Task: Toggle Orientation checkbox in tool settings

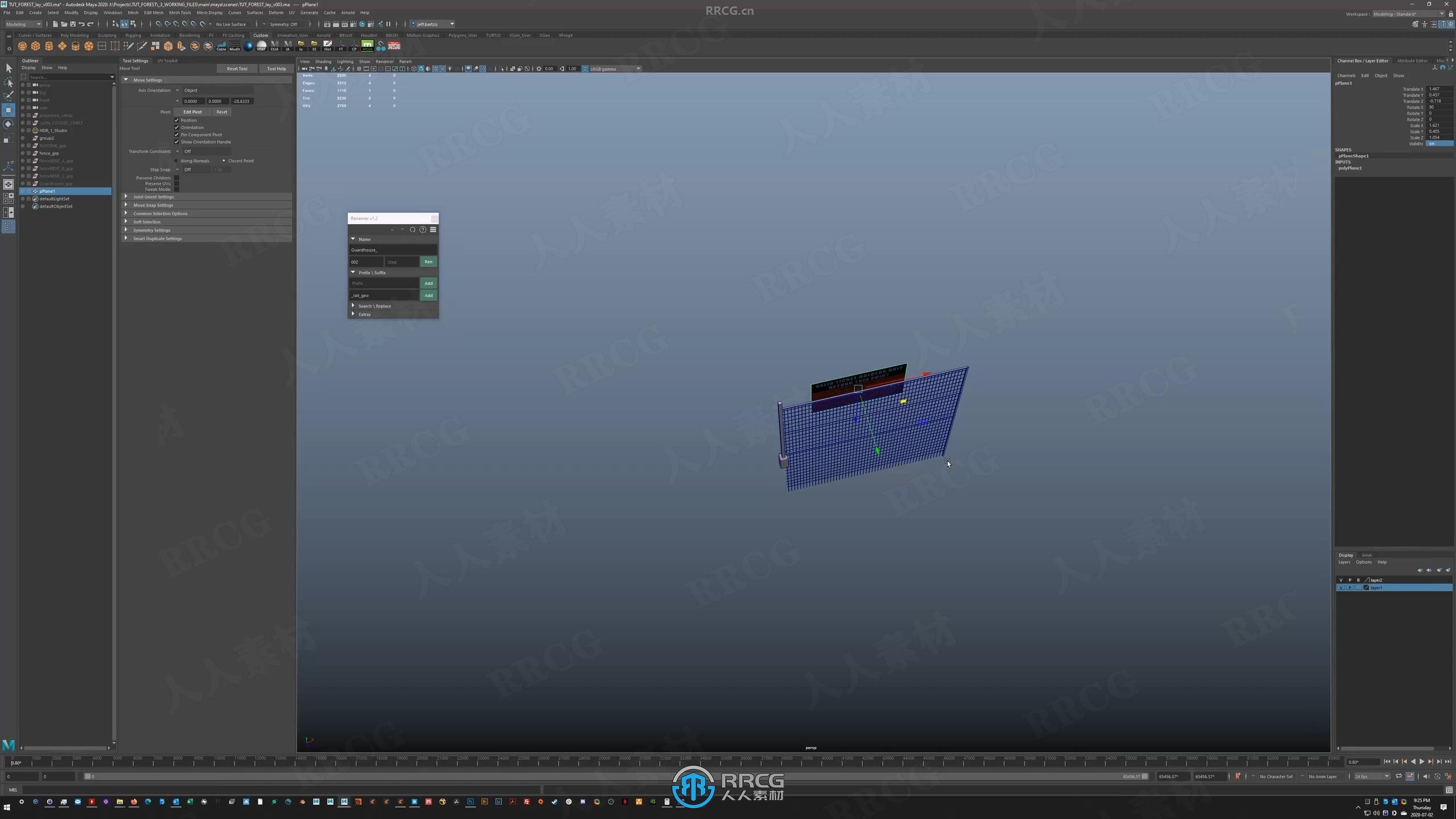Action: click(x=177, y=127)
